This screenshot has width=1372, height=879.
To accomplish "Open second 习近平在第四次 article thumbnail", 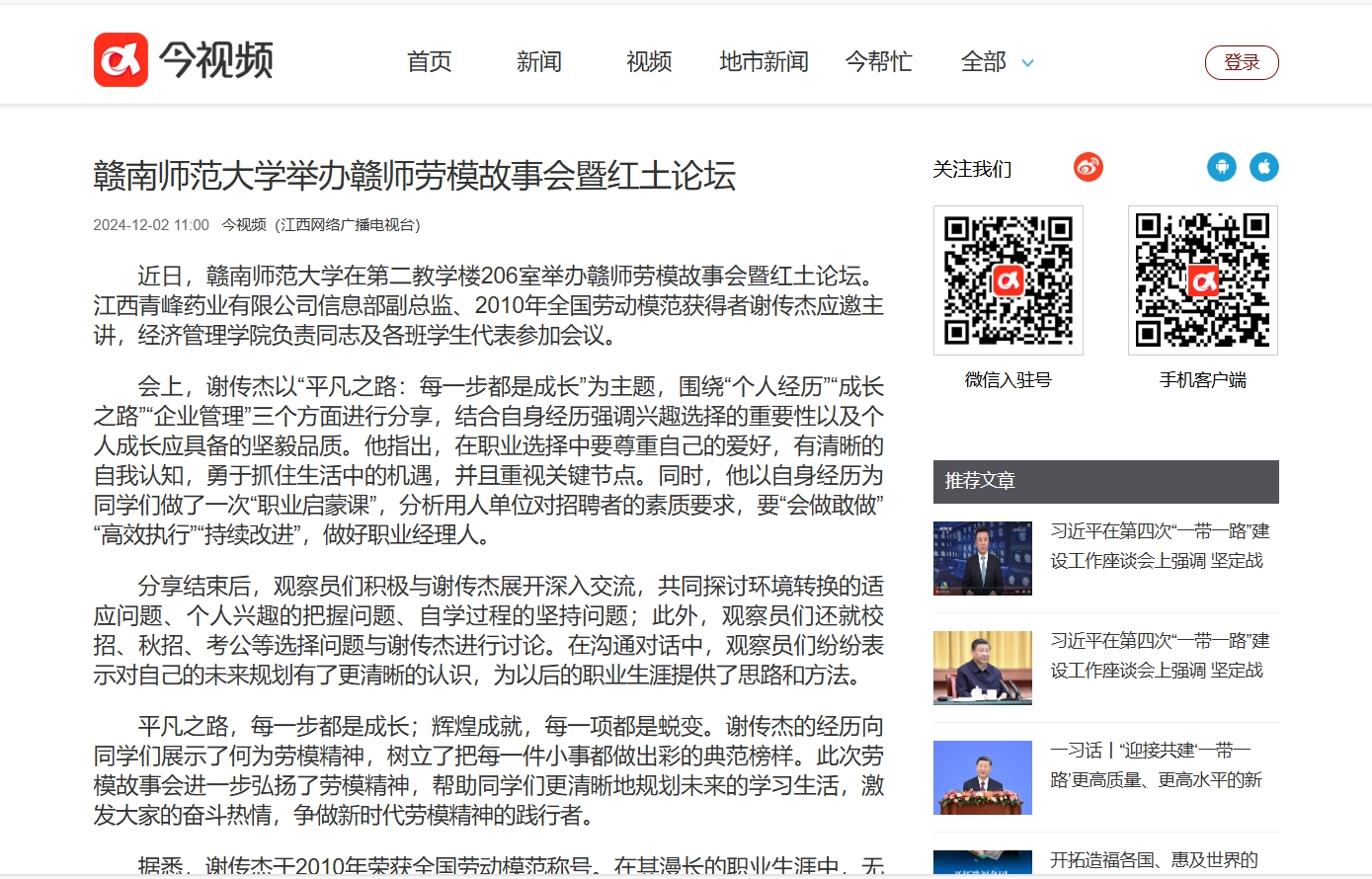I will (983, 668).
